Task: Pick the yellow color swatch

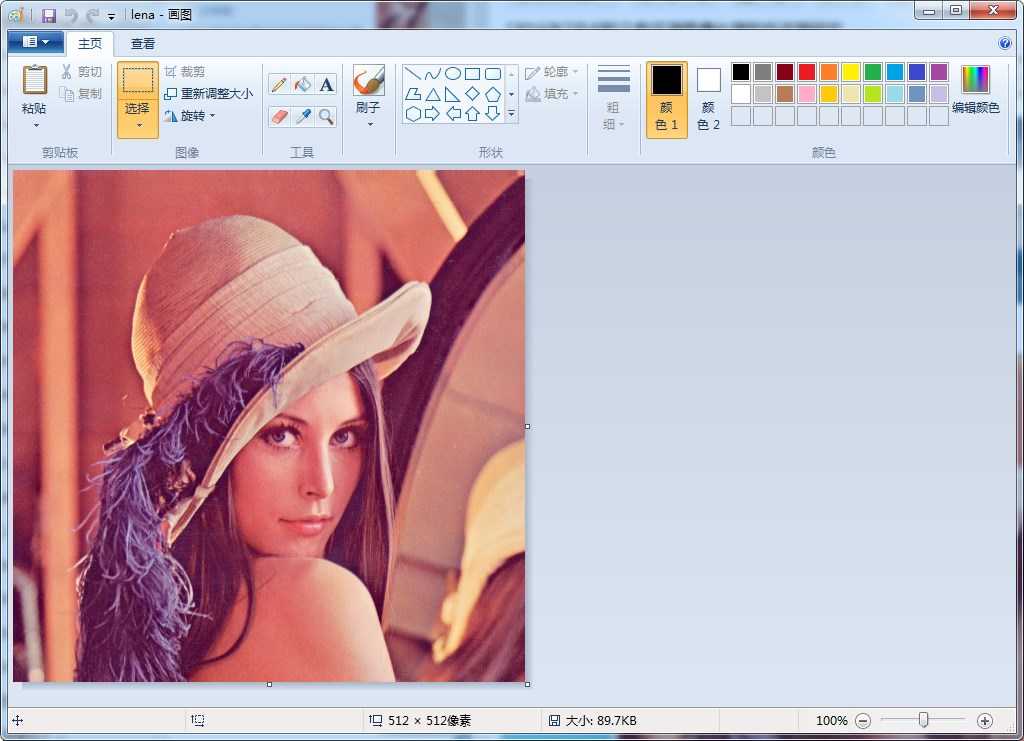Action: (851, 72)
